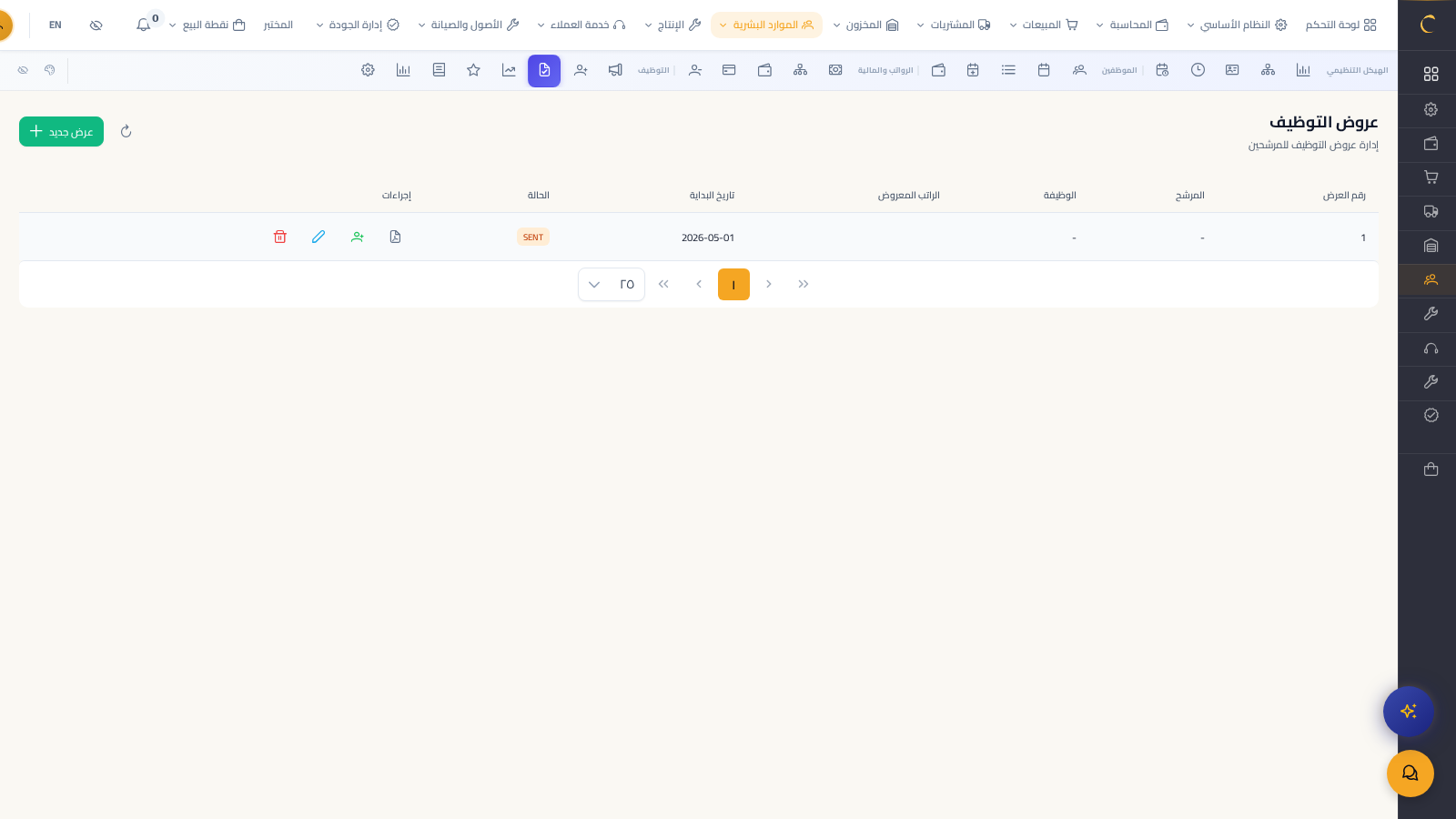1456x819 pixels.
Task: Select page 1 in pagination
Action: [733, 284]
